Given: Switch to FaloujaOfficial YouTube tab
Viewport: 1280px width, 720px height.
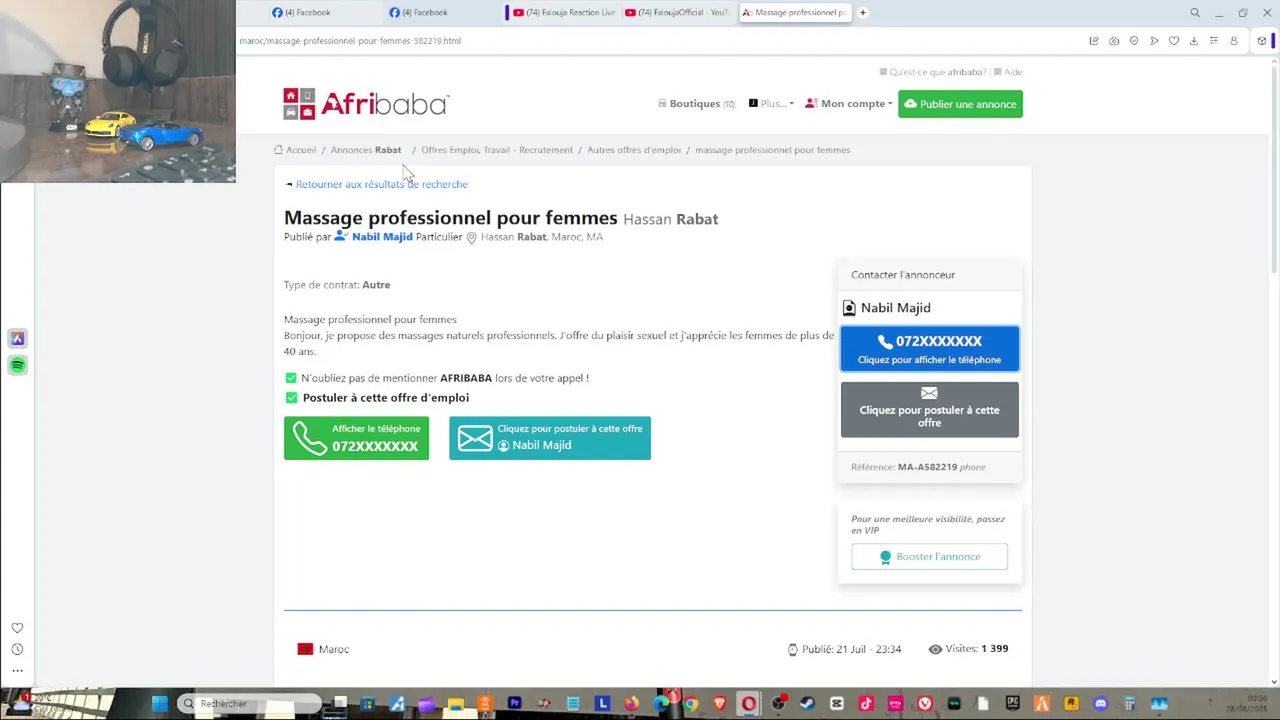Looking at the screenshot, I should point(677,13).
